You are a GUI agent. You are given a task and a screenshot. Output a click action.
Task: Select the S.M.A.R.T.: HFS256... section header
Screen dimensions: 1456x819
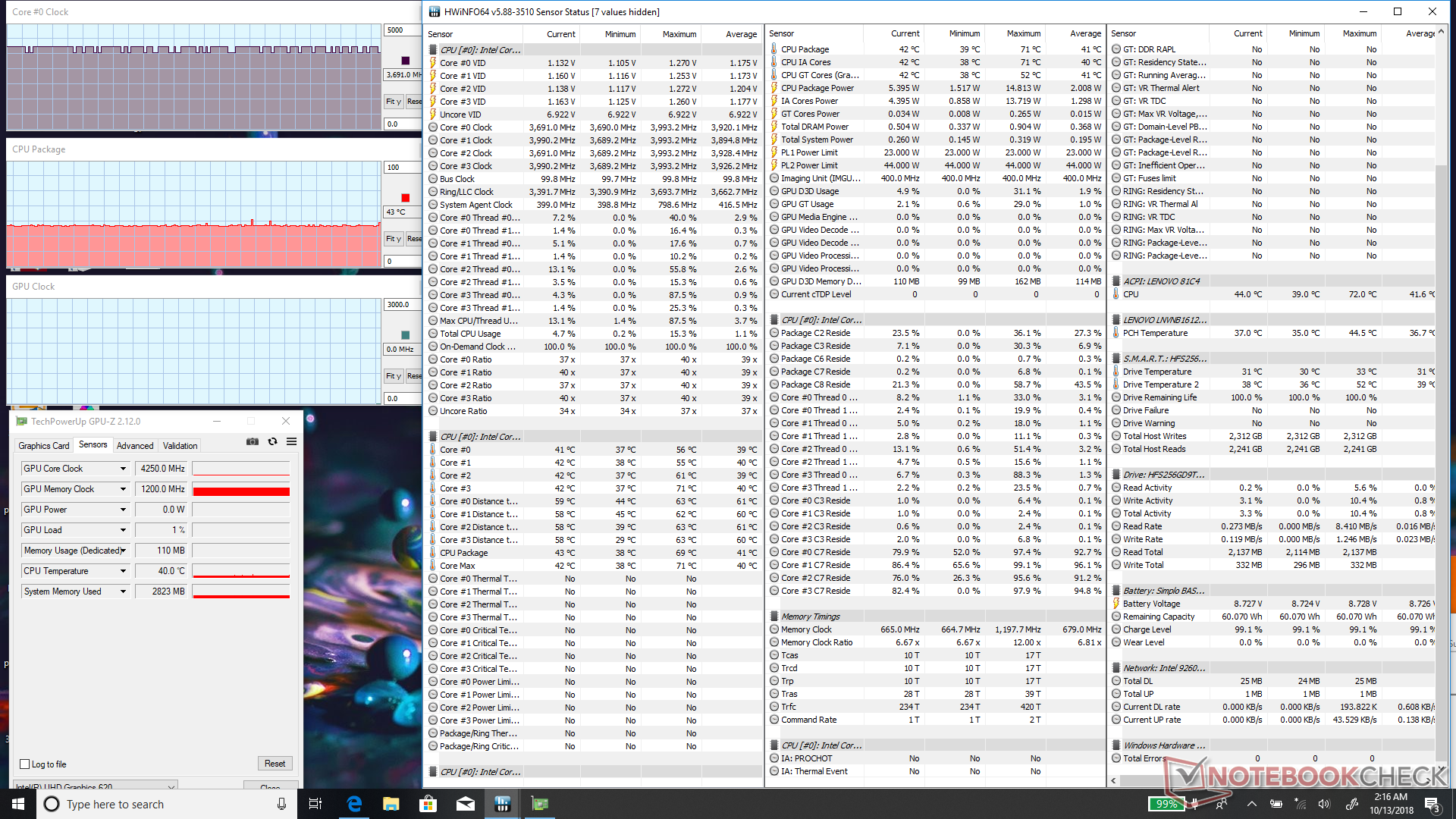click(x=1273, y=359)
